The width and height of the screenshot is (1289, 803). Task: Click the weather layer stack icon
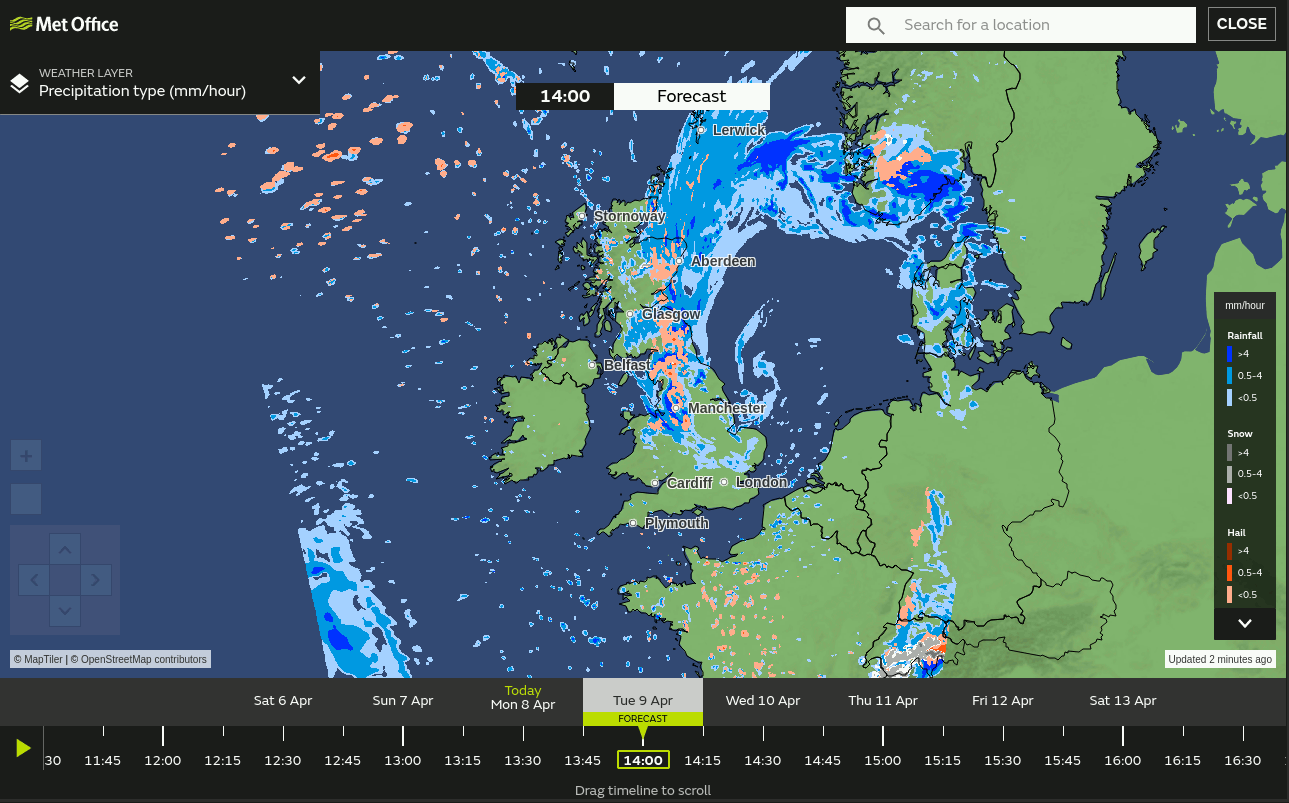[20, 83]
